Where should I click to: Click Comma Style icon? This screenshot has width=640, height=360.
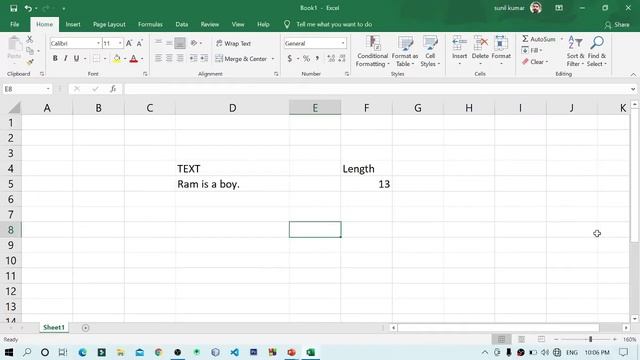[317, 59]
